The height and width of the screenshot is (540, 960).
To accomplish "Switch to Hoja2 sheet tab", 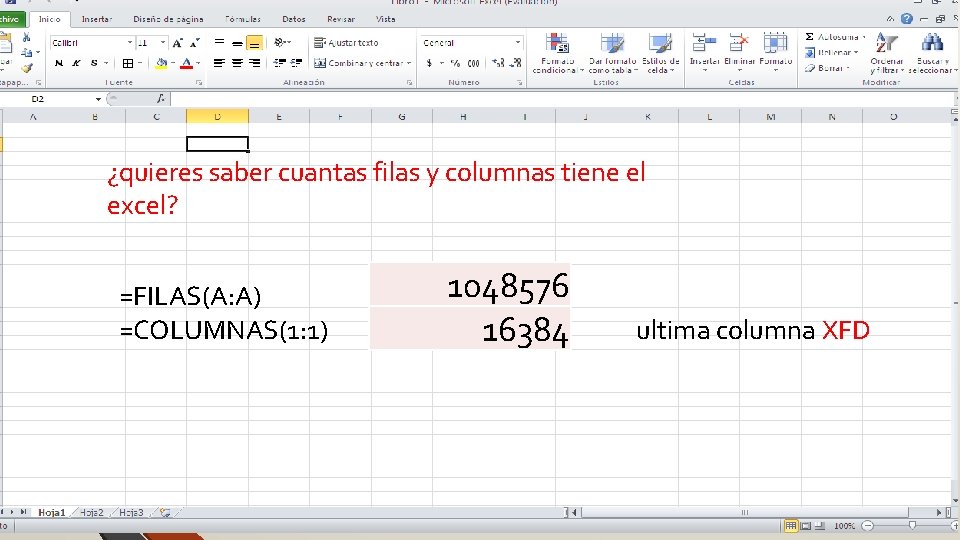I will pos(91,512).
